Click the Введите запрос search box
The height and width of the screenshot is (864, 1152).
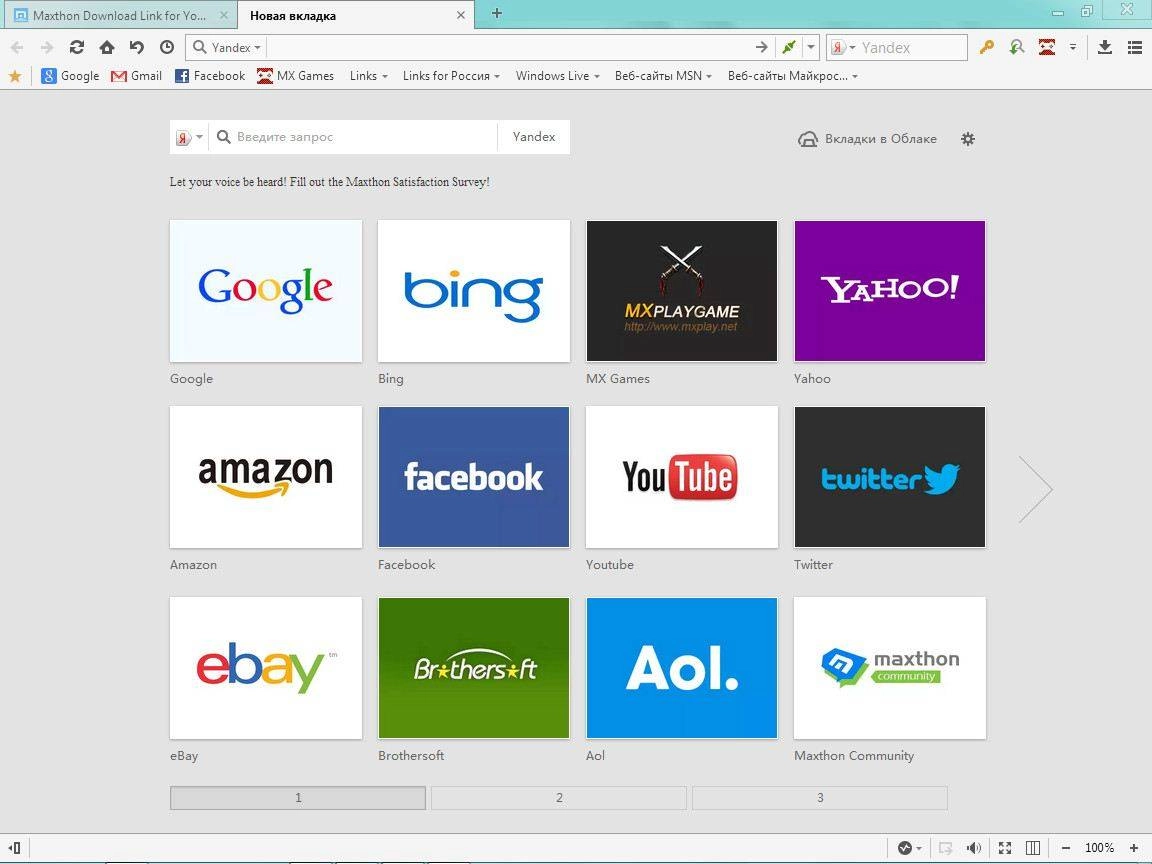pos(353,137)
